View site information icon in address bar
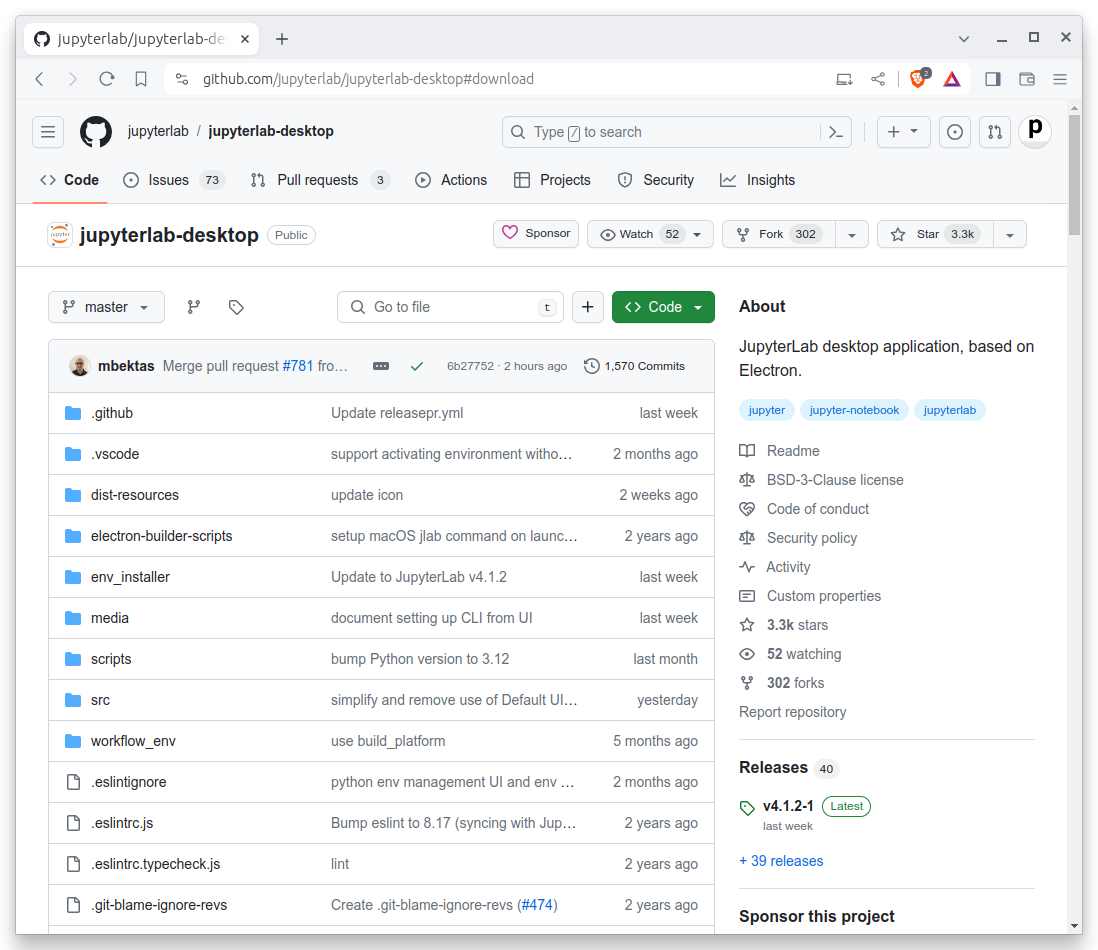The image size is (1098, 950). pyautogui.click(x=182, y=79)
